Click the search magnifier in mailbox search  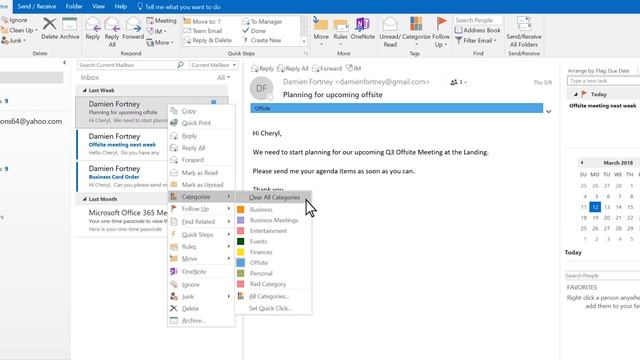[x=180, y=65]
